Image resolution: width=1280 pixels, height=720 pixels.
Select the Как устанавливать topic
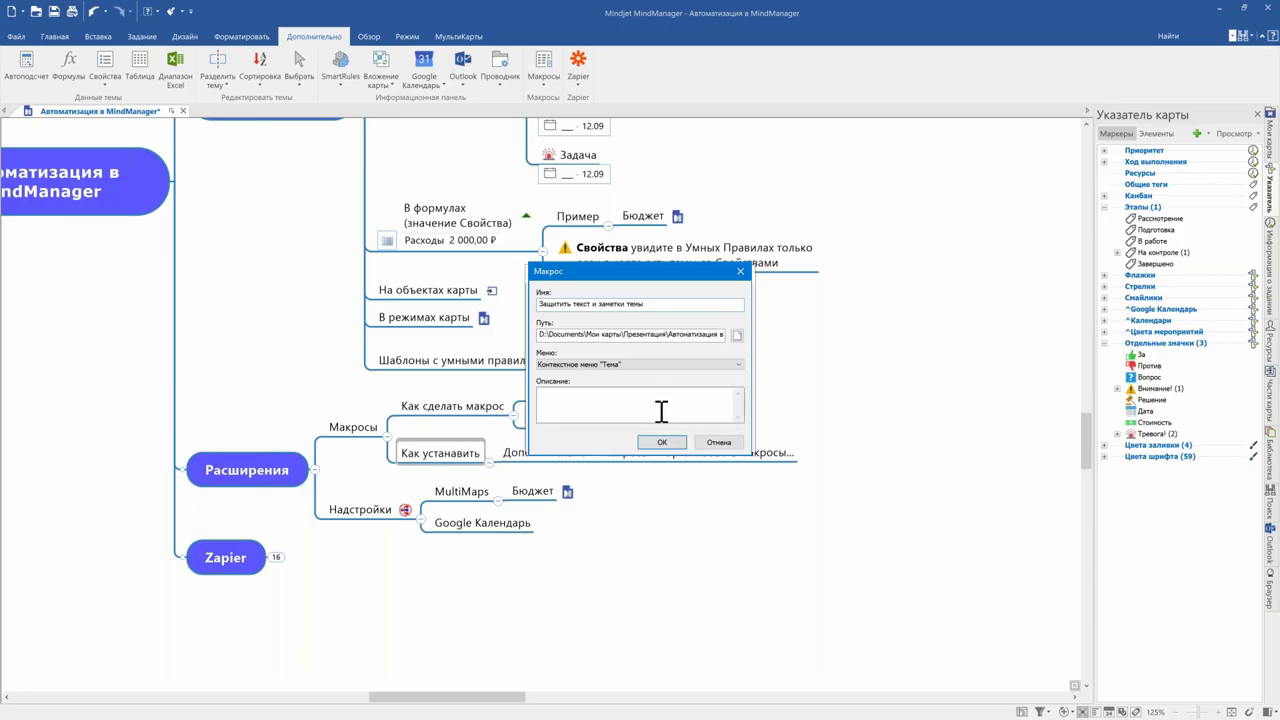pos(441,453)
